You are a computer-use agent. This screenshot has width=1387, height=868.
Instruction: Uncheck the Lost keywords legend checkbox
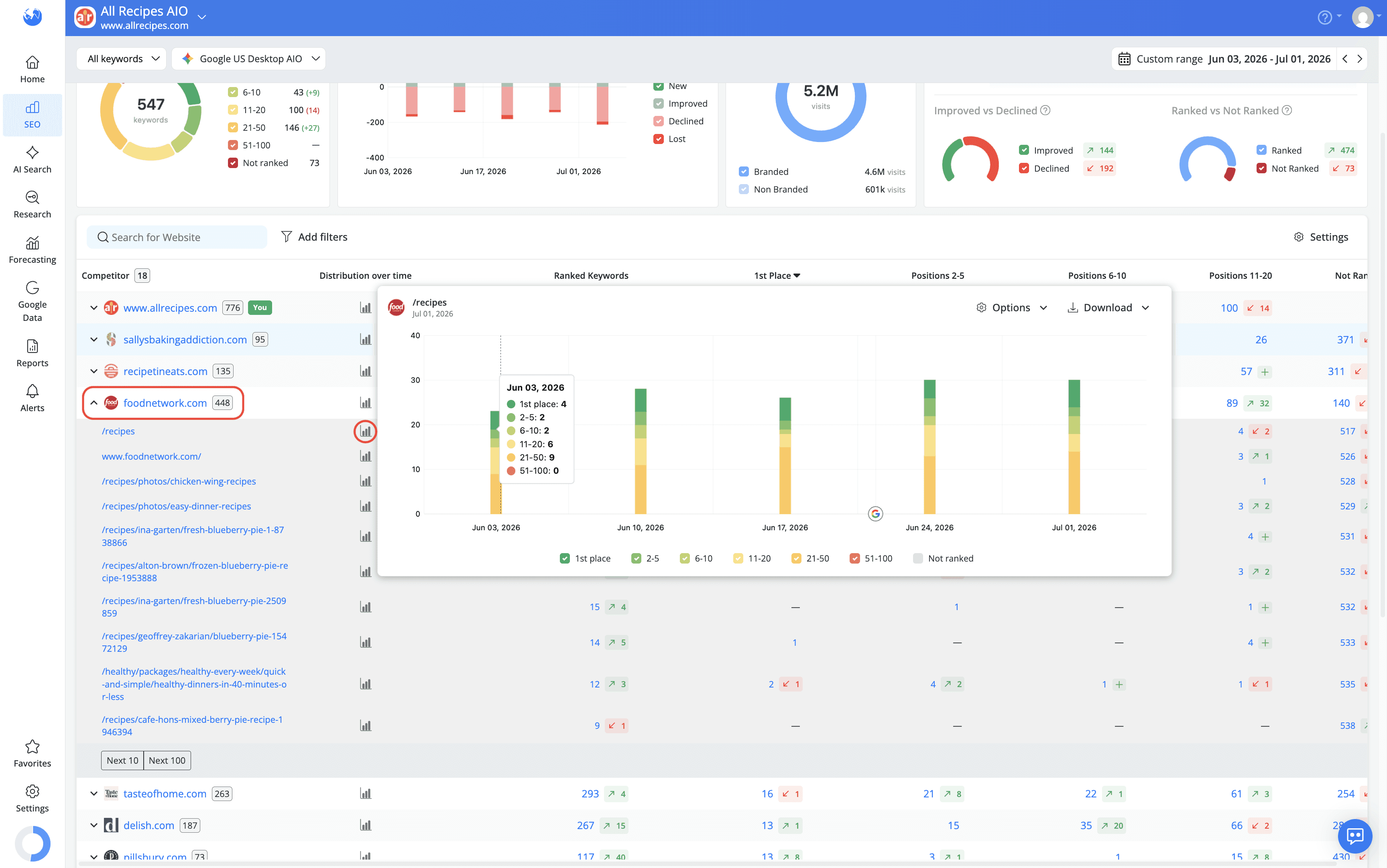tap(658, 138)
